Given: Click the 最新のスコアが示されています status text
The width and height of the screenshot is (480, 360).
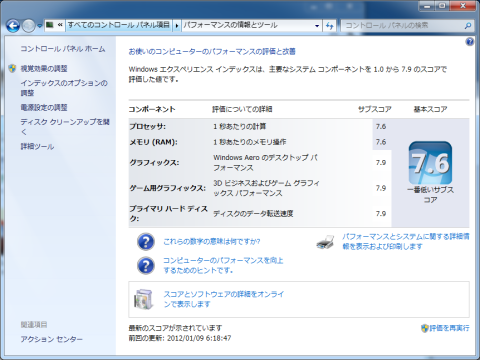Looking at the screenshot, I should (x=175, y=328).
